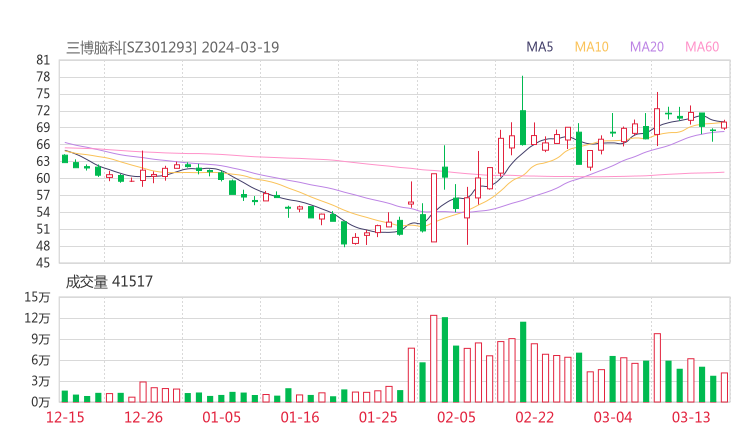The height and width of the screenshot is (440, 740).
Task: Click price axis label 75
Action: pos(42,94)
